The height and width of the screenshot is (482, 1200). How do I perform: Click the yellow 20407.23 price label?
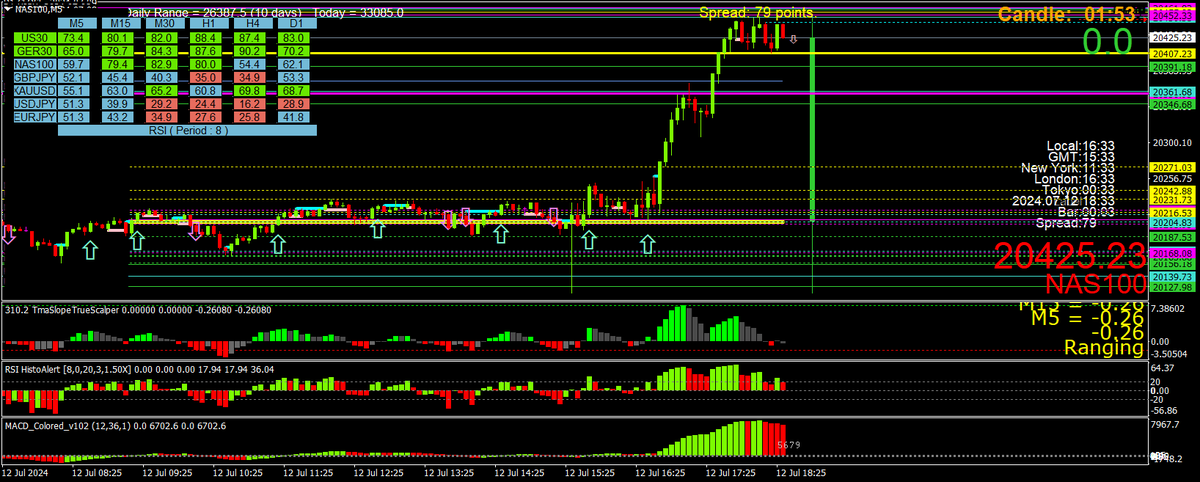point(1171,53)
